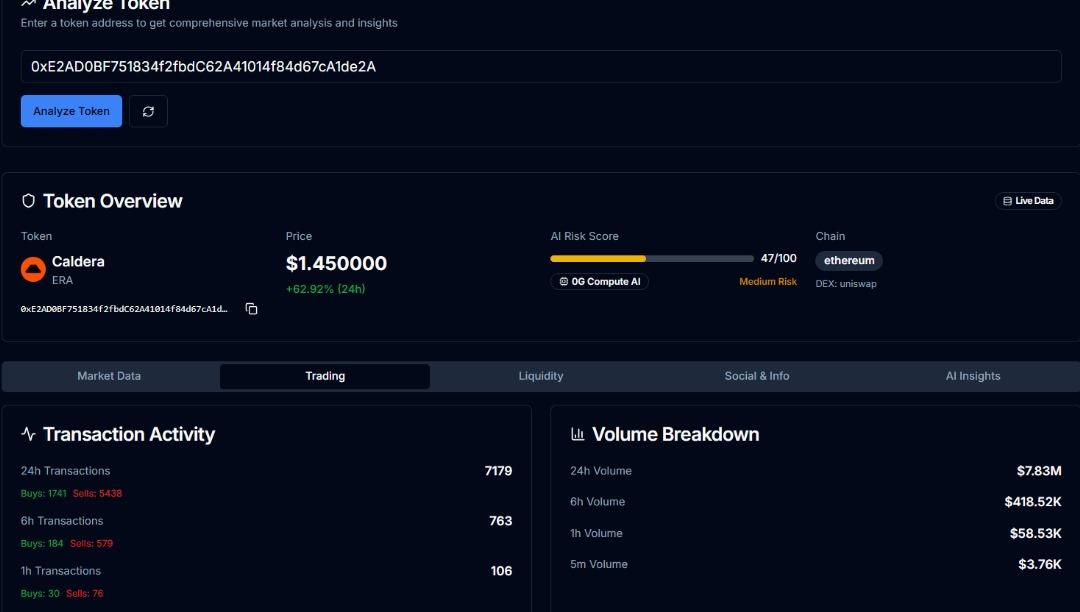Screen dimensions: 1080x612
Task: Click the 106 transactions count
Action: coord(501,571)
